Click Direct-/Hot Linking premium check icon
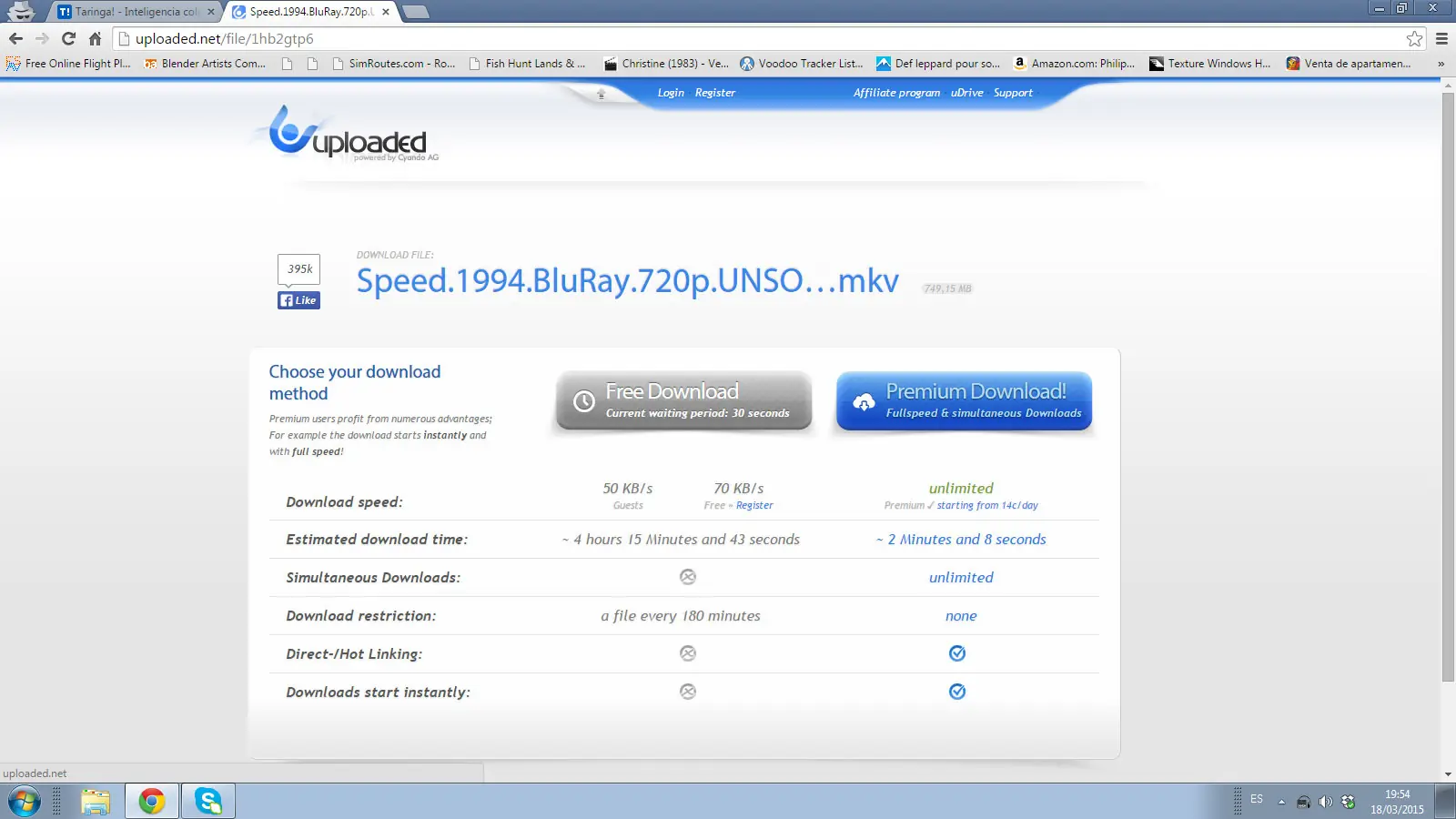1456x819 pixels. pyautogui.click(x=957, y=653)
